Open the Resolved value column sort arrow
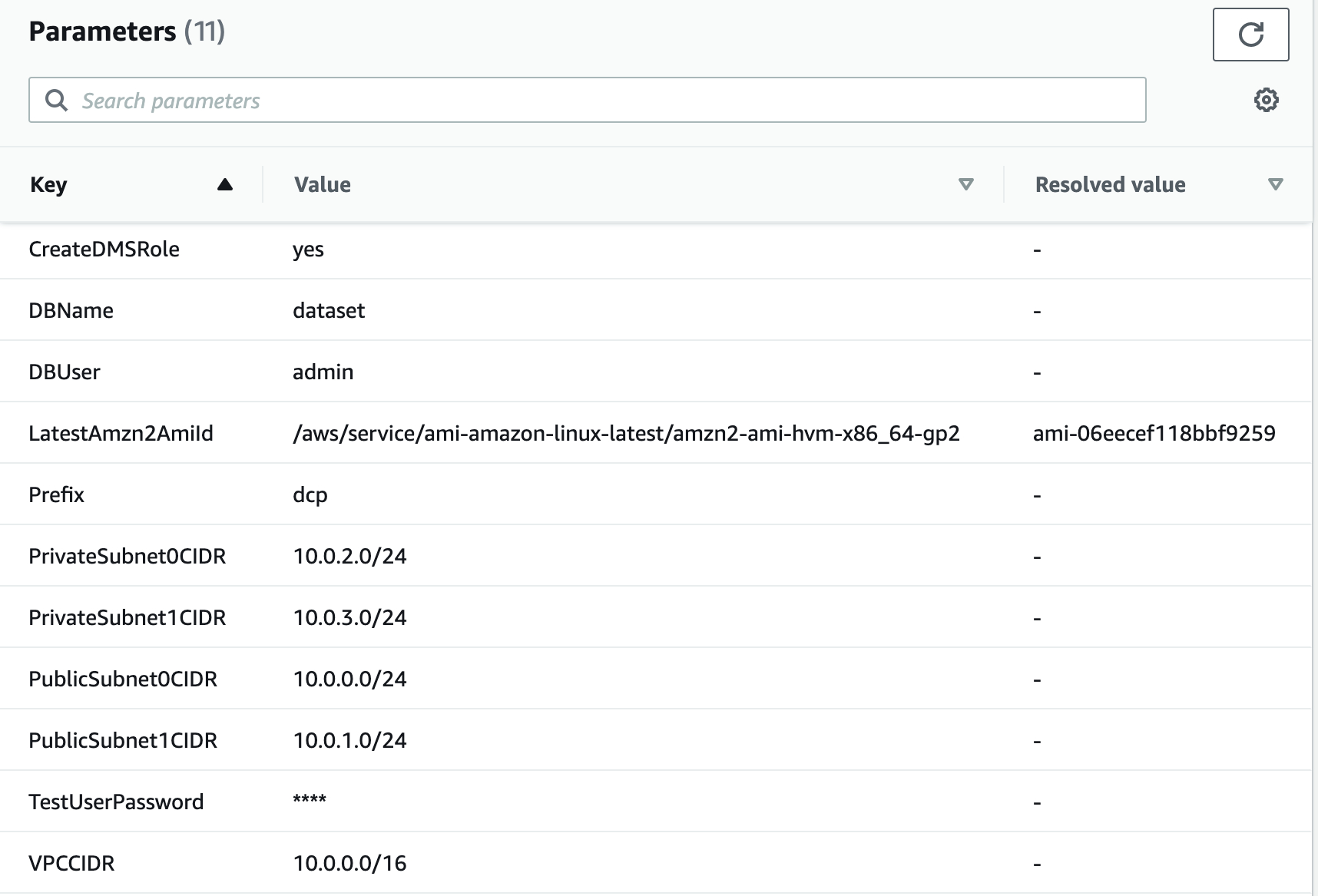This screenshot has width=1318, height=896. pos(1275,184)
